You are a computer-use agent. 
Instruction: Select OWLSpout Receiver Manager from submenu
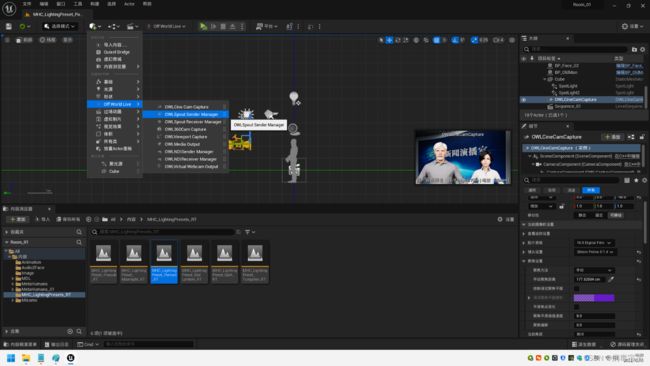185,122
